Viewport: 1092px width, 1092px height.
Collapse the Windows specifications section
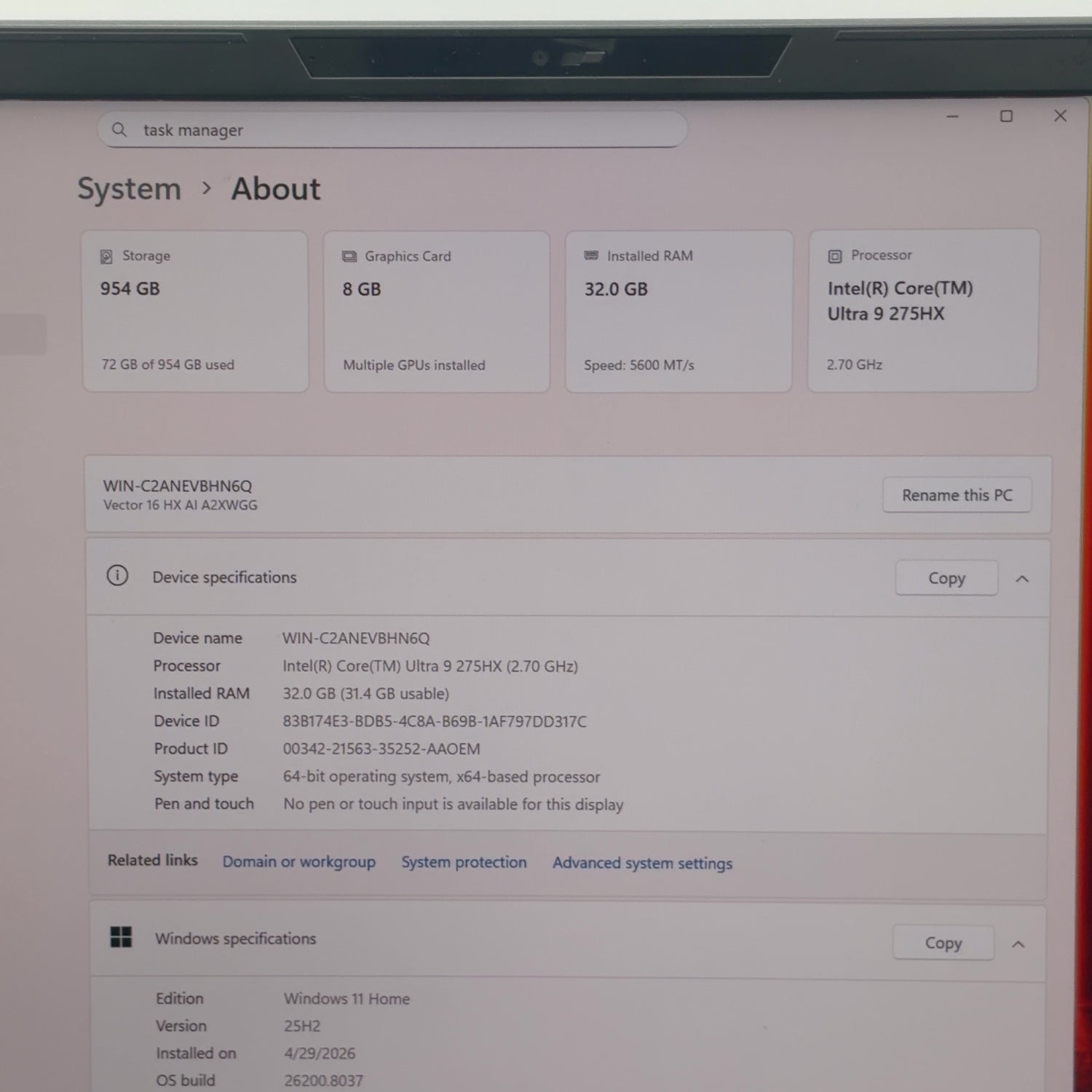[x=1018, y=944]
